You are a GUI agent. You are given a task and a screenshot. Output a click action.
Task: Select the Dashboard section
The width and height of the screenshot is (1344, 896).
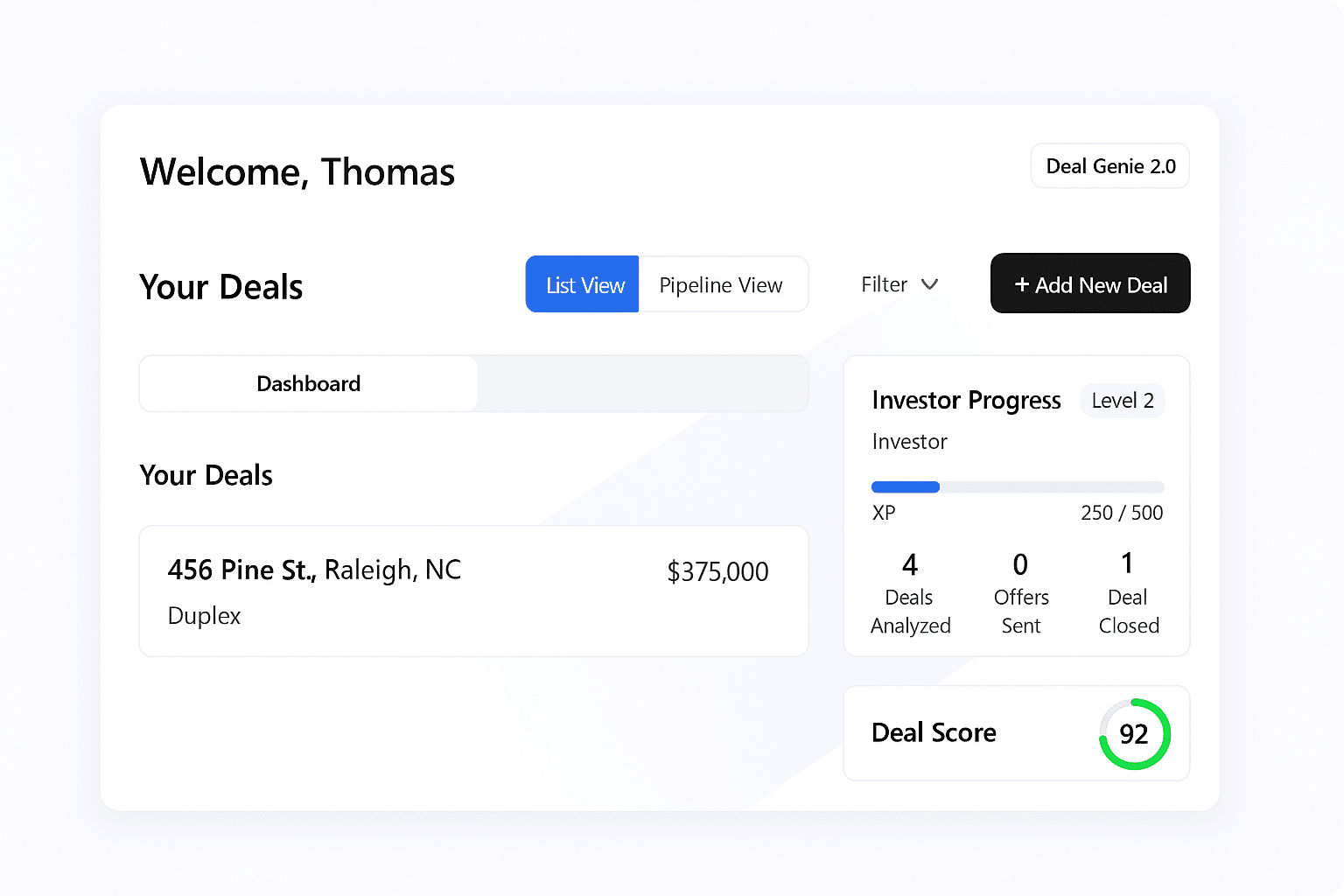coord(308,383)
